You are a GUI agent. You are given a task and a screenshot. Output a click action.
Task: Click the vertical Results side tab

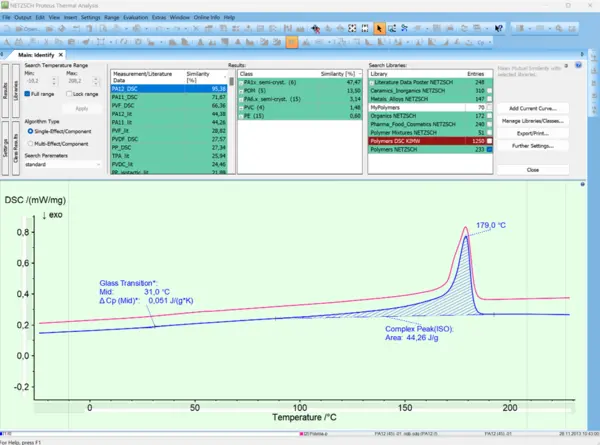(x=5, y=91)
